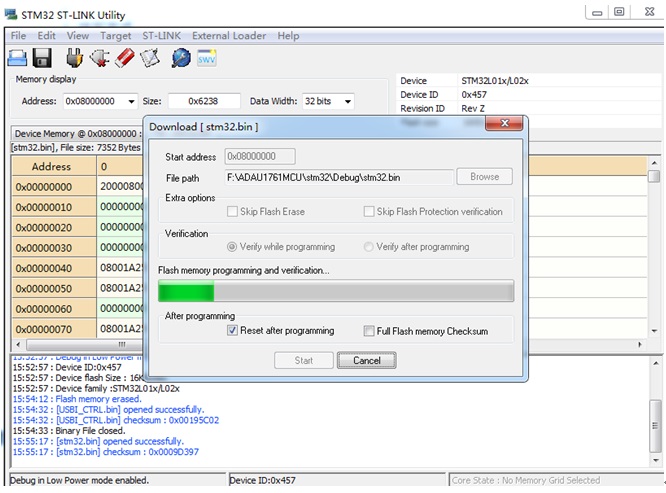Image resolution: width=666 pixels, height=493 pixels.
Task: Uncheck Reset after programming checkbox
Action: click(232, 330)
